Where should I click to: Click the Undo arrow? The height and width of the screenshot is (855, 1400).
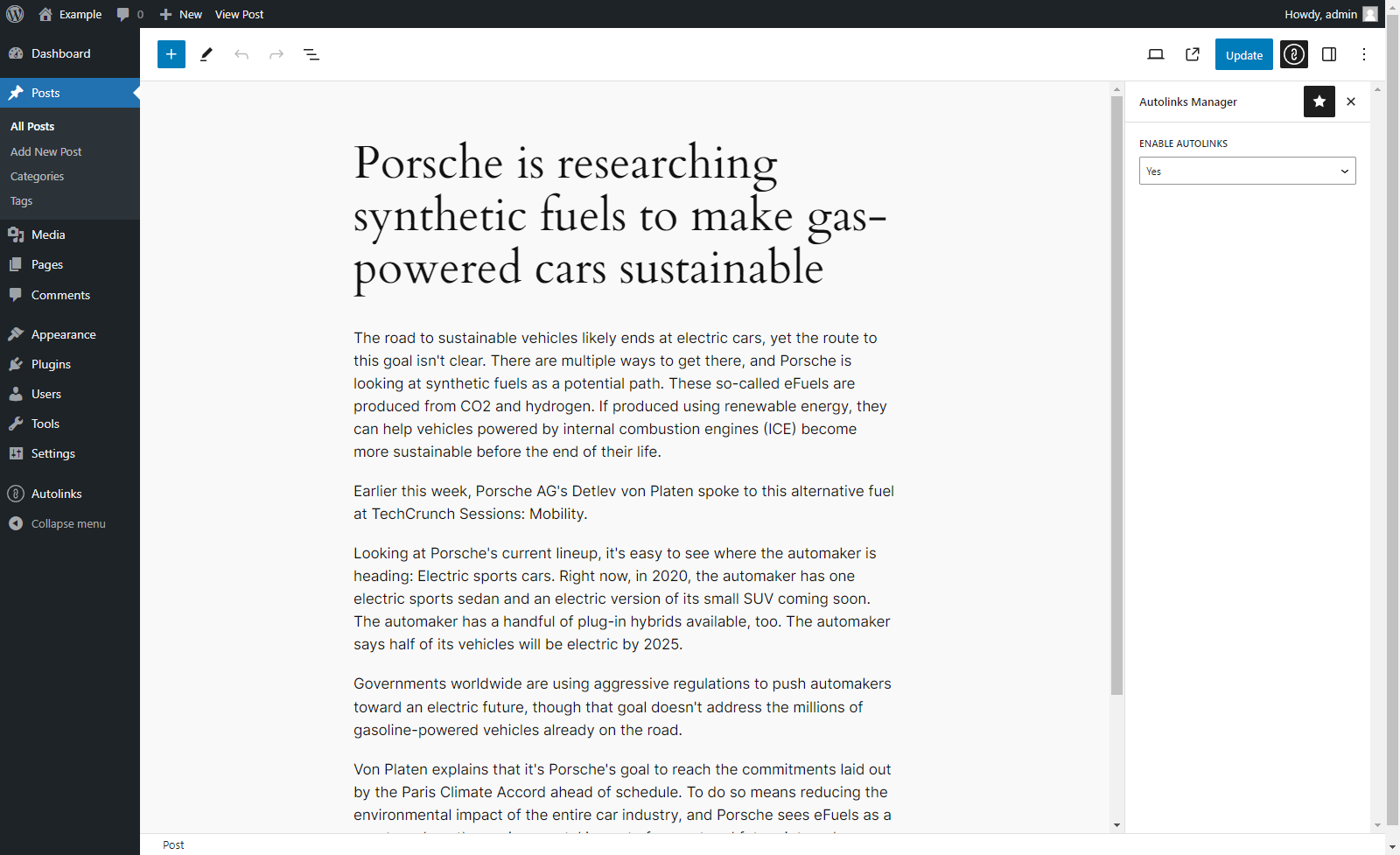click(241, 54)
